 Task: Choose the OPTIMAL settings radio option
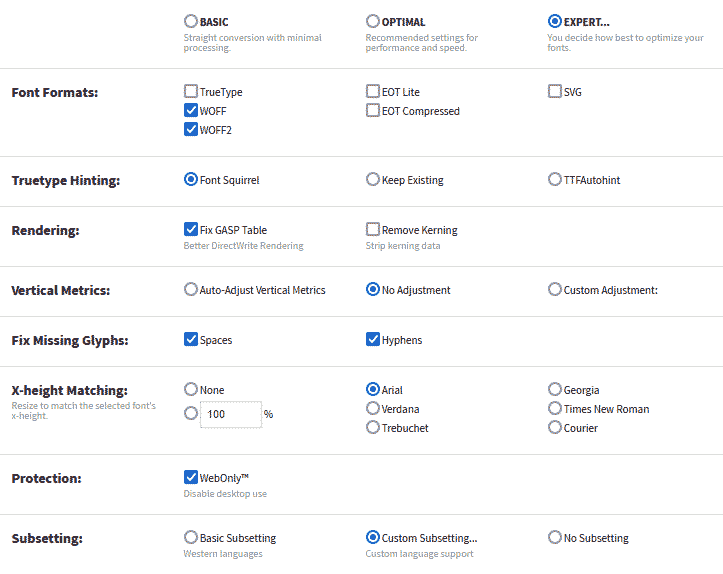point(373,21)
